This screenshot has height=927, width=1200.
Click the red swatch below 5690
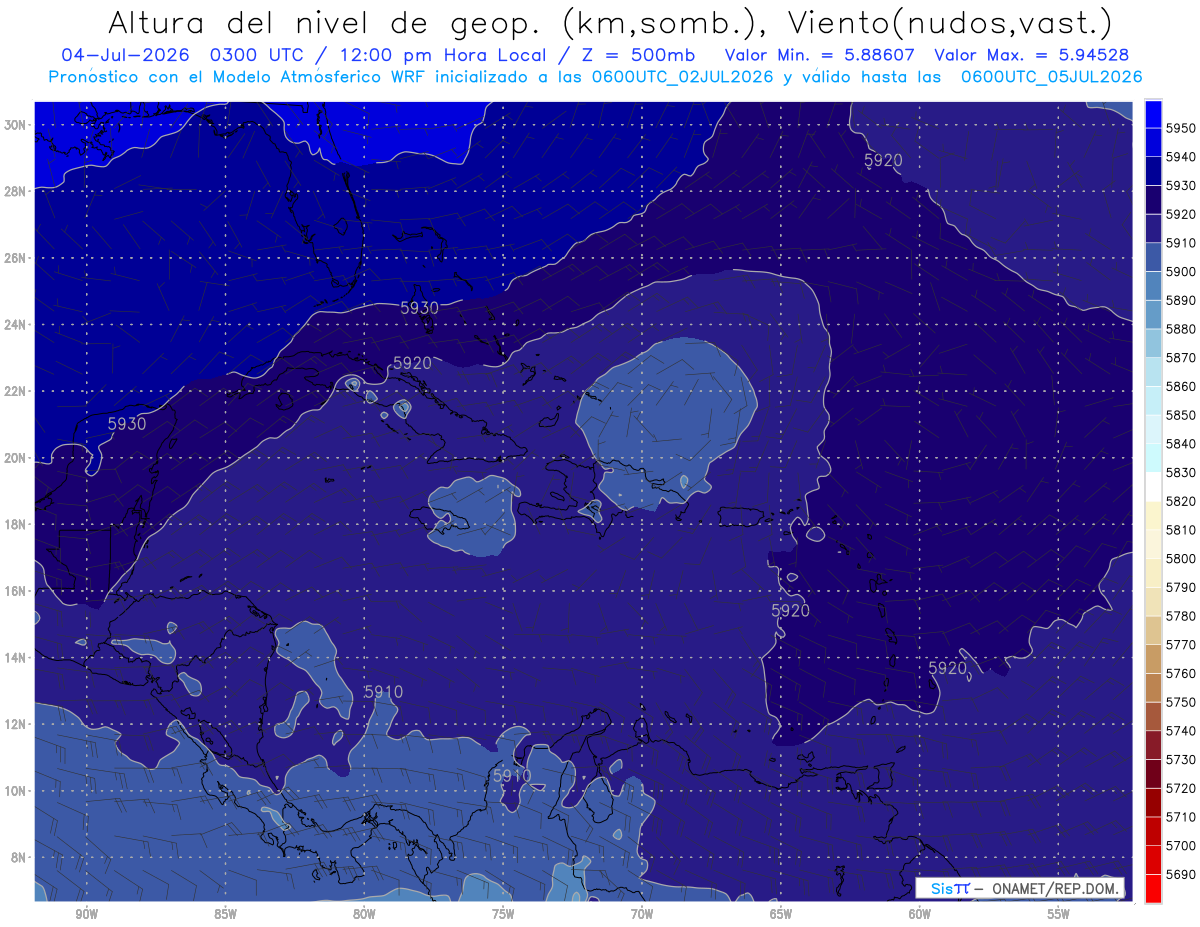coord(1153,888)
